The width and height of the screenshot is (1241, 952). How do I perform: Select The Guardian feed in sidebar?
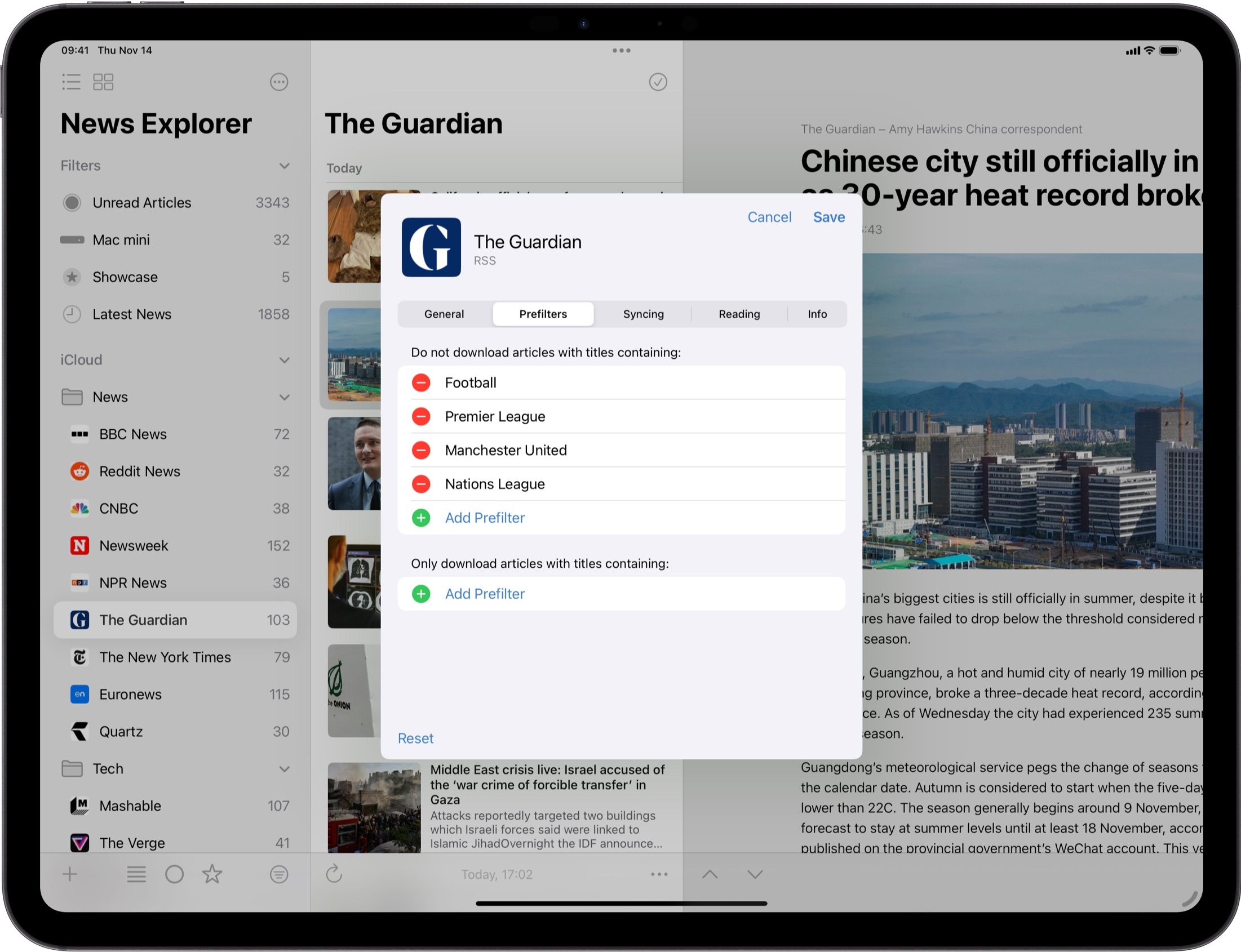click(x=176, y=620)
